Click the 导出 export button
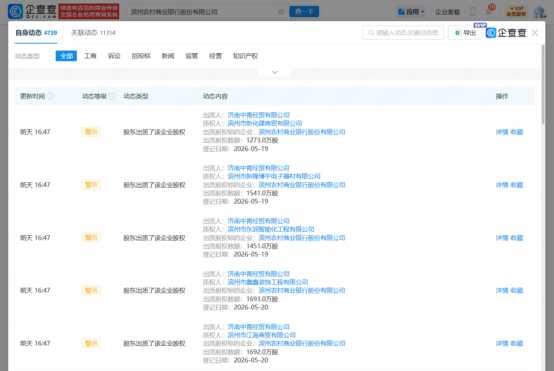This screenshot has height=371, width=554. coord(465,33)
